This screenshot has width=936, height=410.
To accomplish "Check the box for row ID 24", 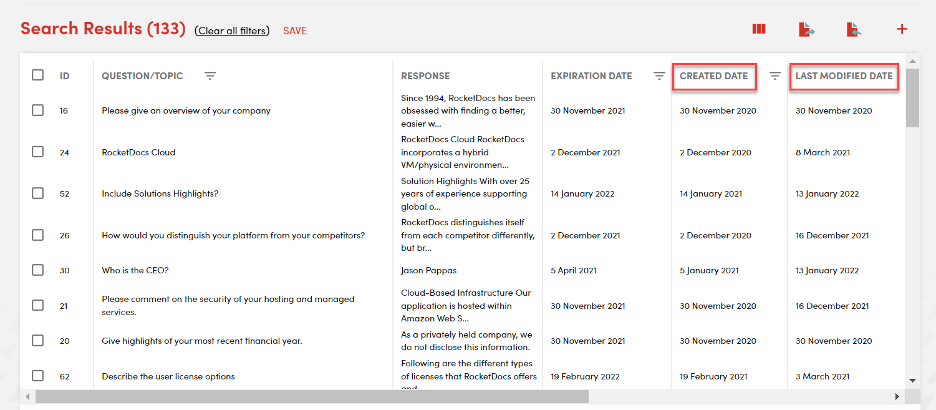I will [x=38, y=152].
